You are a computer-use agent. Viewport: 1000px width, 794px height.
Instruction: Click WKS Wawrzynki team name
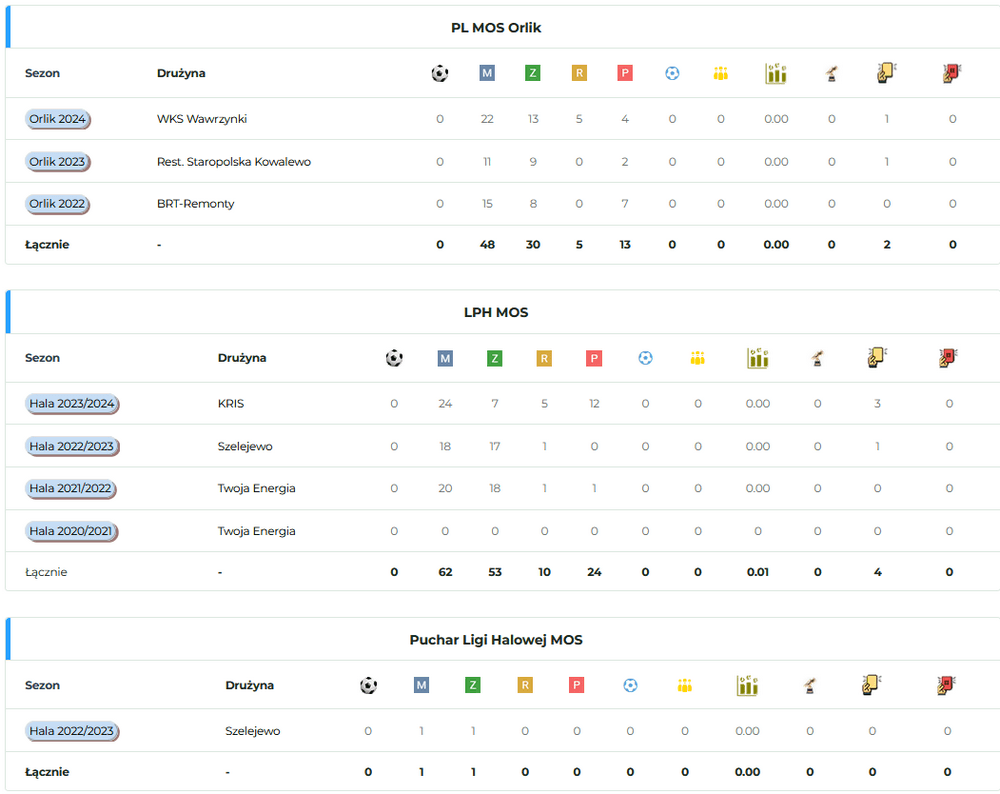point(202,119)
